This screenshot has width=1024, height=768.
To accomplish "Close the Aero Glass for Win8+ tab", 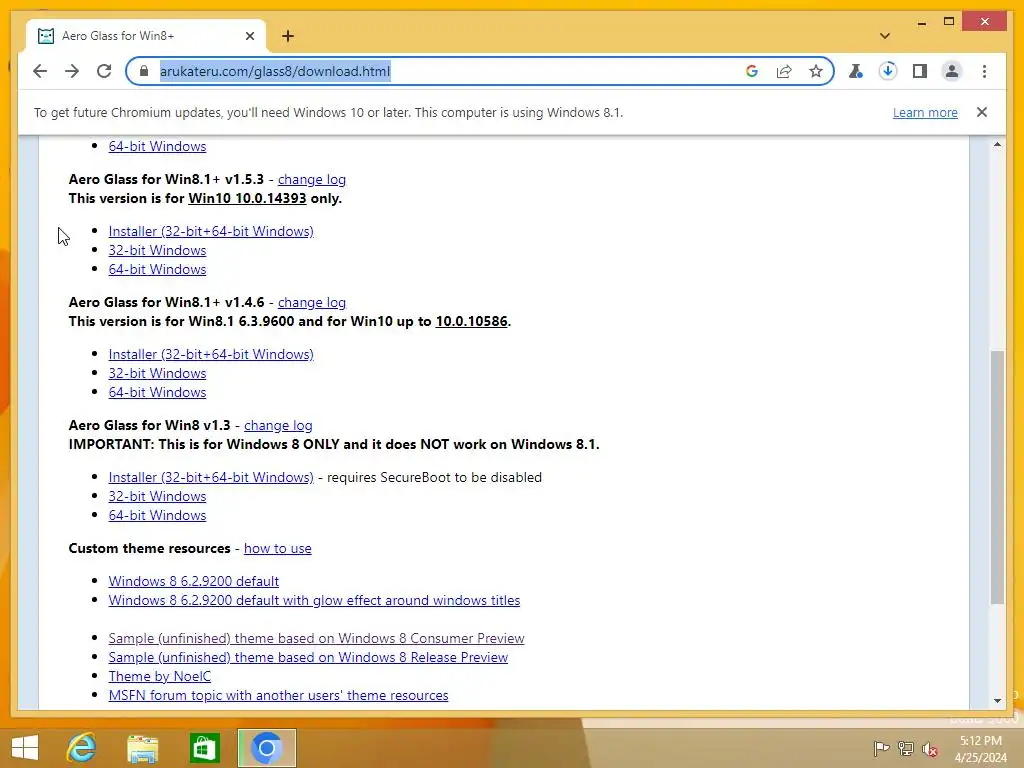I will [x=249, y=36].
